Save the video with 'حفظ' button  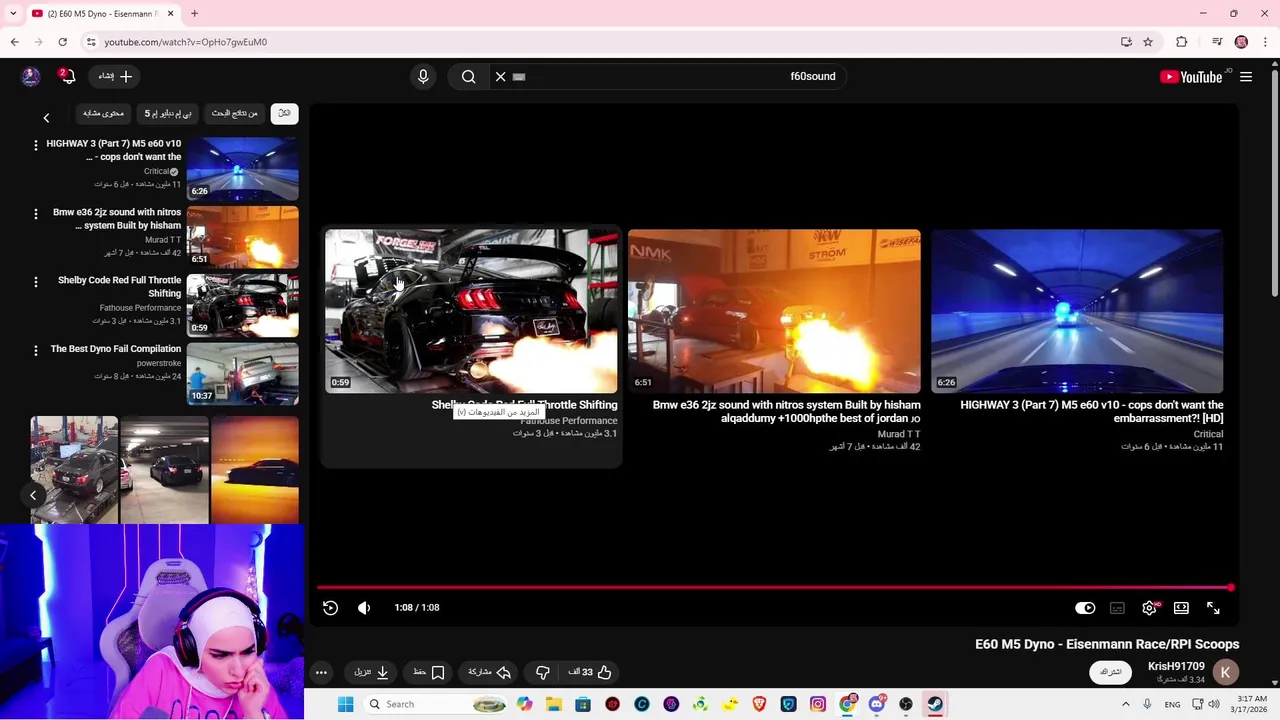429,673
